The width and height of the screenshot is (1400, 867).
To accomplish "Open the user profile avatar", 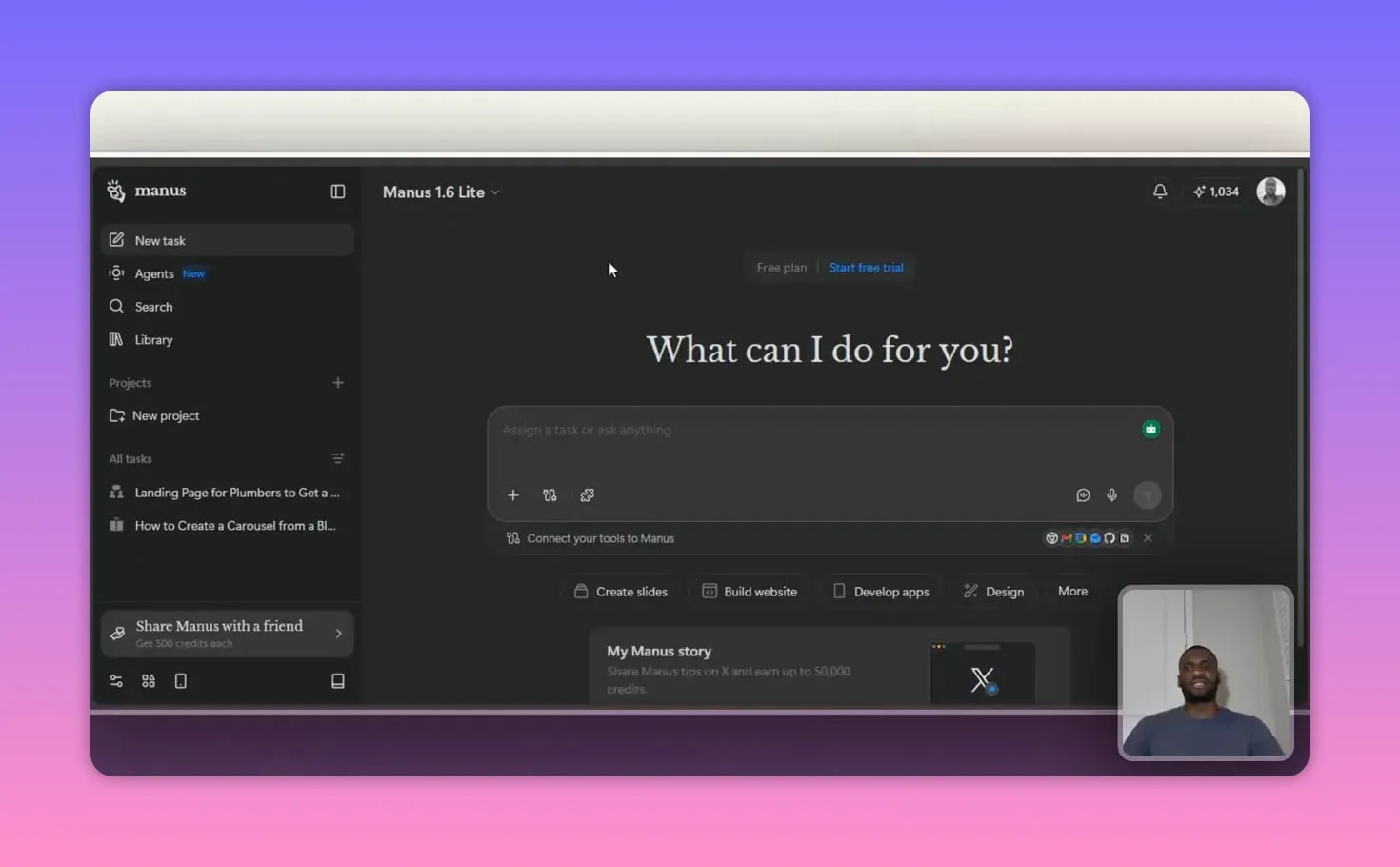I will pyautogui.click(x=1270, y=192).
